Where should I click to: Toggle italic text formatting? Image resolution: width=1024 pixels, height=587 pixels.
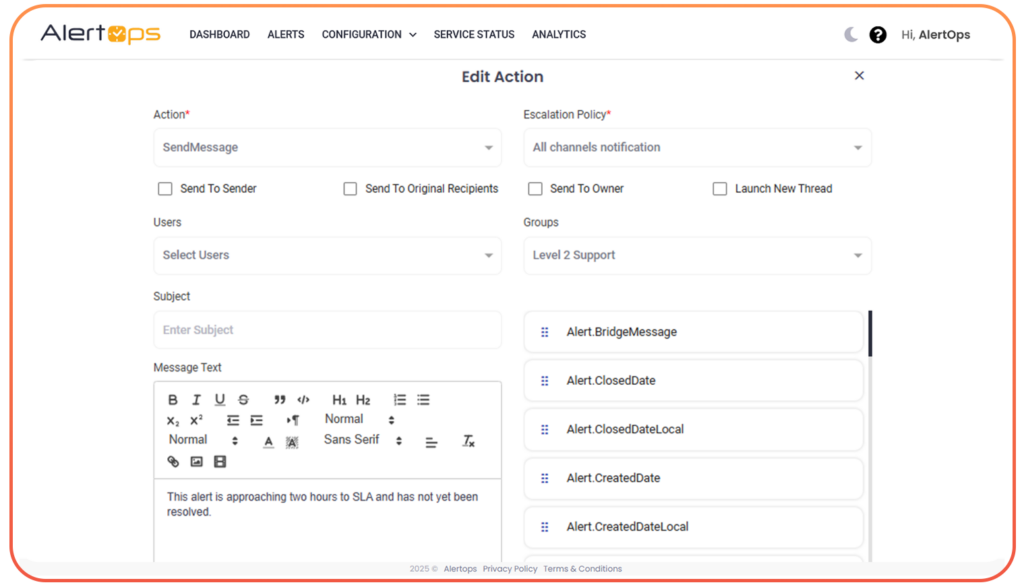196,400
